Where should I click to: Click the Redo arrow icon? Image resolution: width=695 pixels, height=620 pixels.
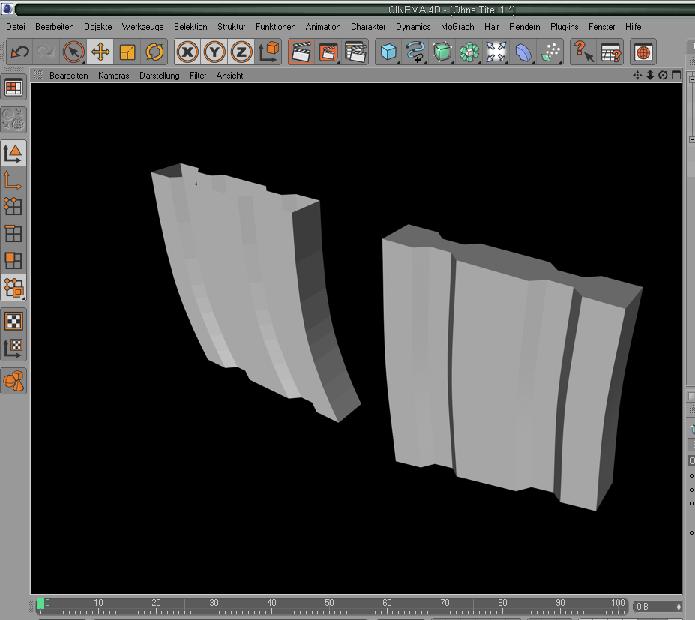pos(46,52)
